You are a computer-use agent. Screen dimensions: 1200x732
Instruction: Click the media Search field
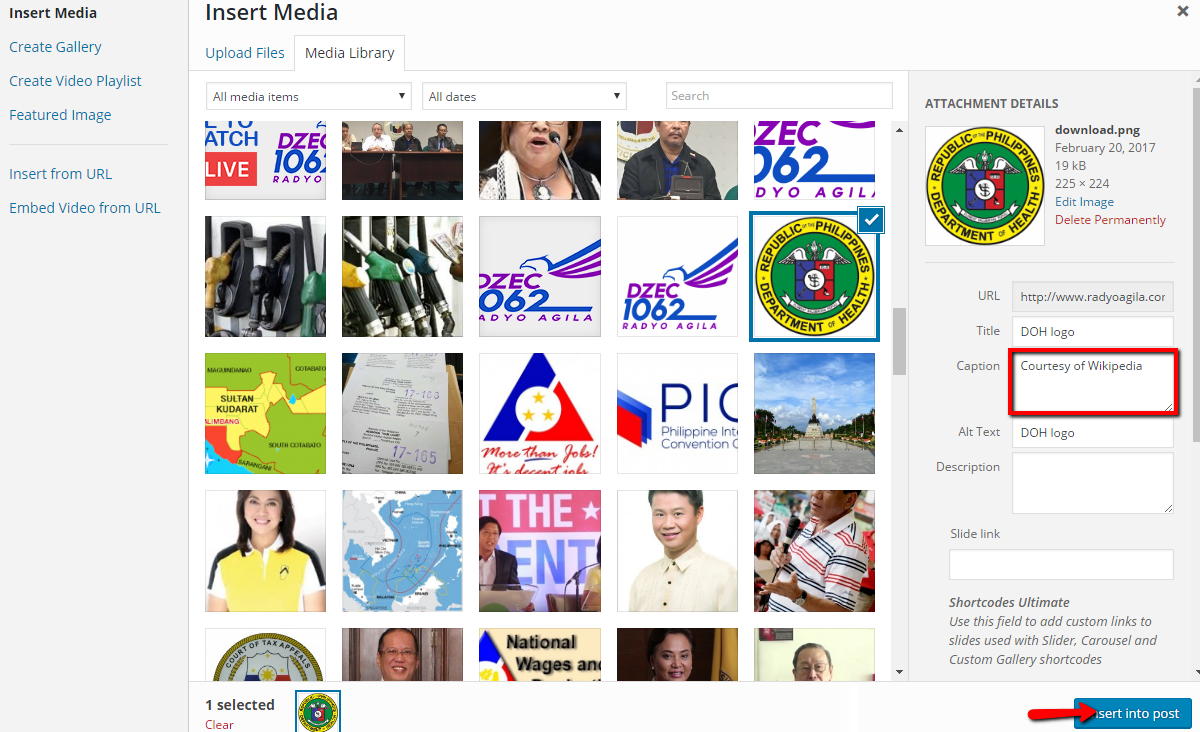[778, 96]
